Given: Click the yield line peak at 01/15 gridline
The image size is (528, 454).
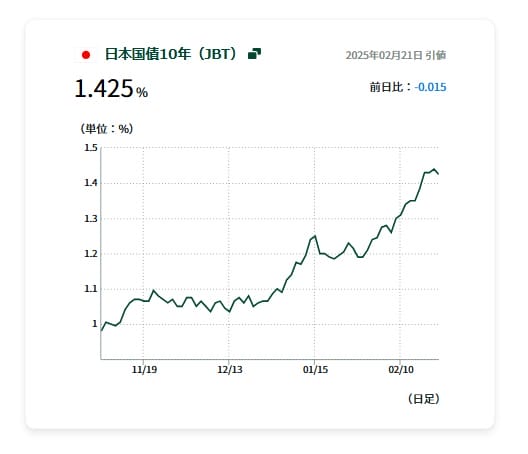Looking at the screenshot, I should pos(315,236).
